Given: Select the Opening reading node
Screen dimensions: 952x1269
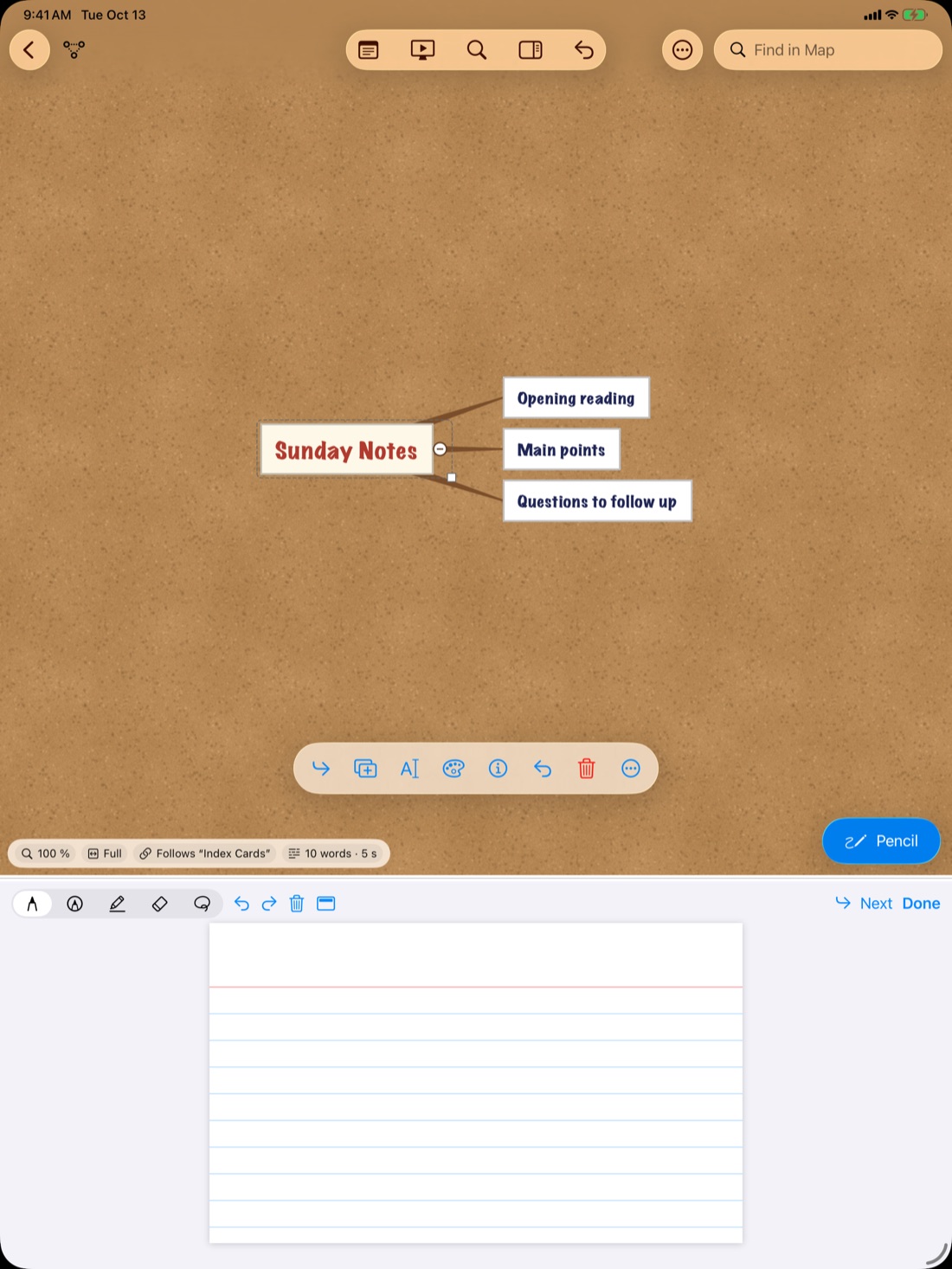Looking at the screenshot, I should (576, 398).
